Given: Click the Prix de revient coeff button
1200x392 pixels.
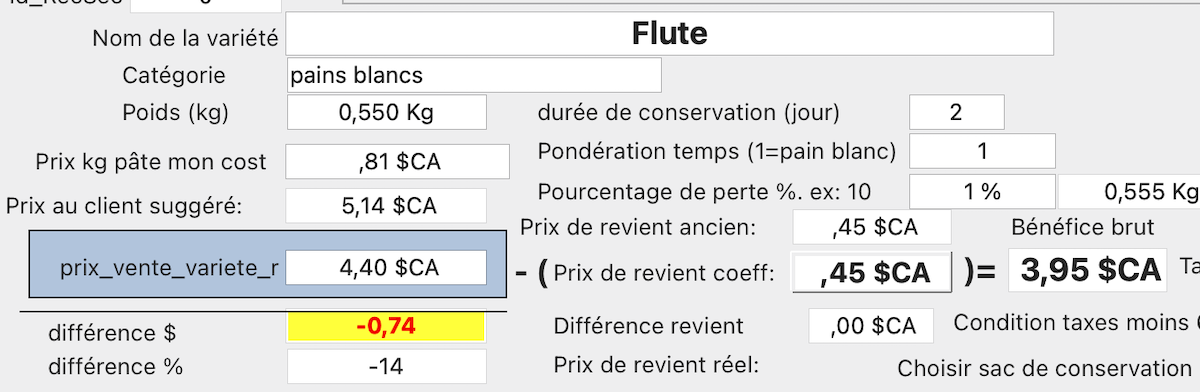Looking at the screenshot, I should pyautogui.click(x=872, y=271).
